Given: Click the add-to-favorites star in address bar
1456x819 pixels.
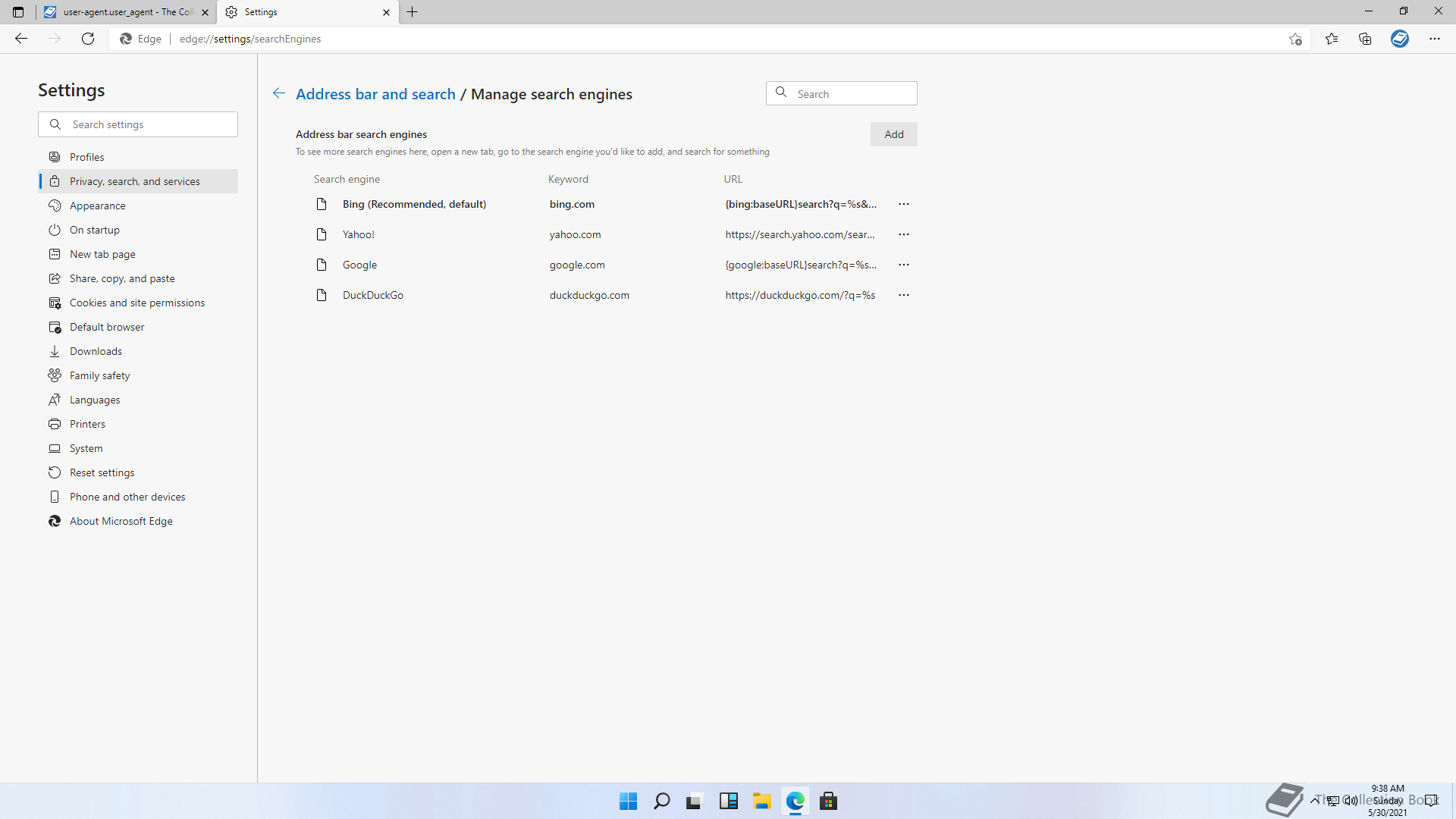Looking at the screenshot, I should tap(1295, 39).
